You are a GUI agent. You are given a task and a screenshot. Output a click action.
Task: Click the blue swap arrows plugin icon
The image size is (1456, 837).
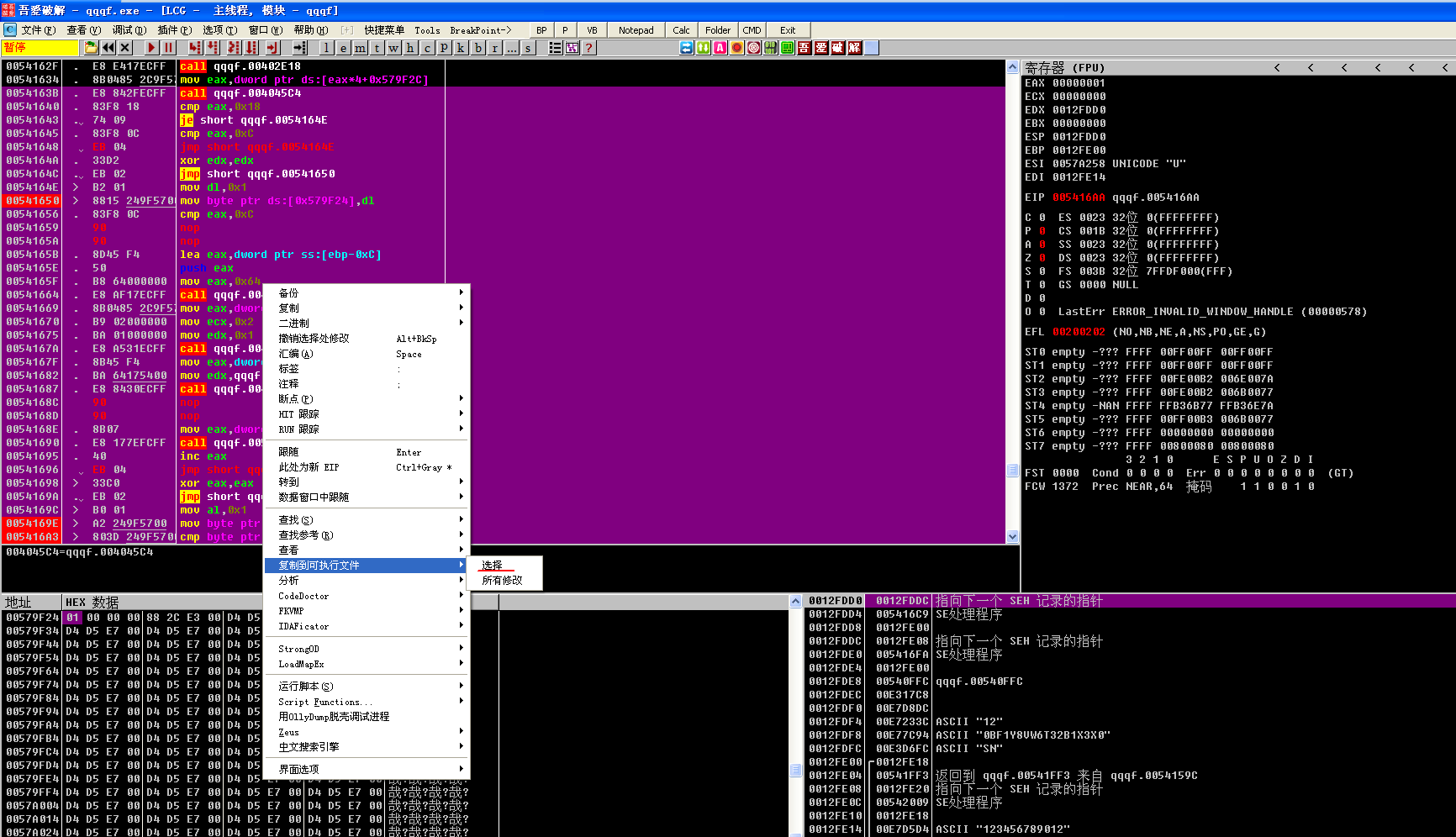click(686, 48)
